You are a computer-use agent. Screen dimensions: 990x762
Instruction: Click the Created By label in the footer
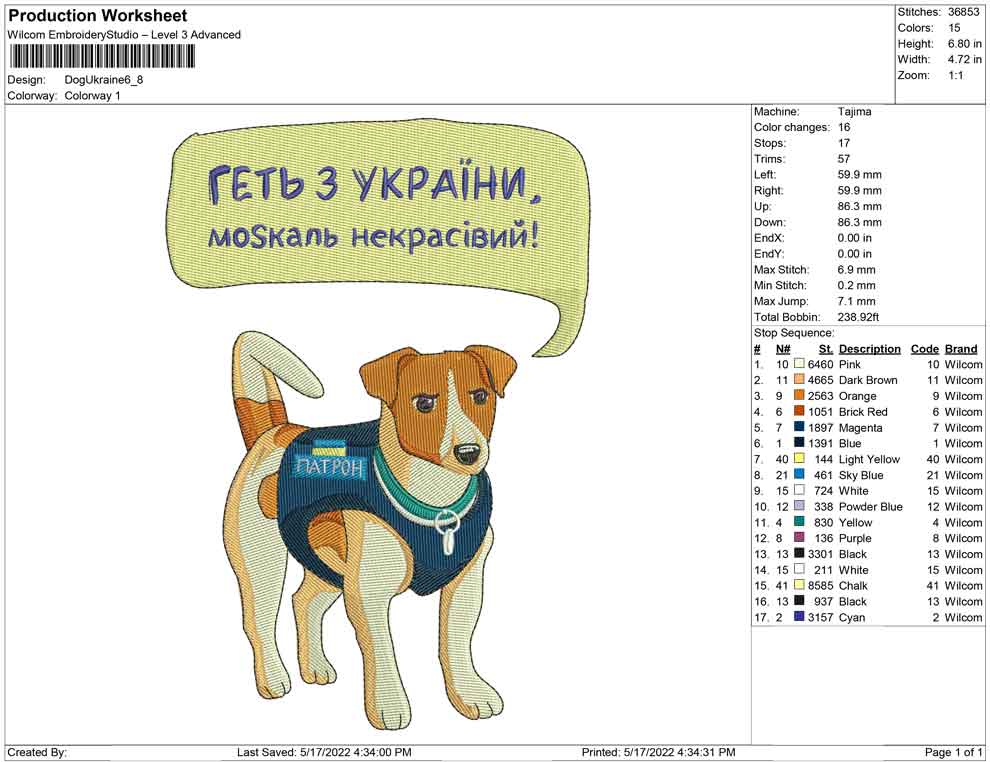(x=37, y=752)
